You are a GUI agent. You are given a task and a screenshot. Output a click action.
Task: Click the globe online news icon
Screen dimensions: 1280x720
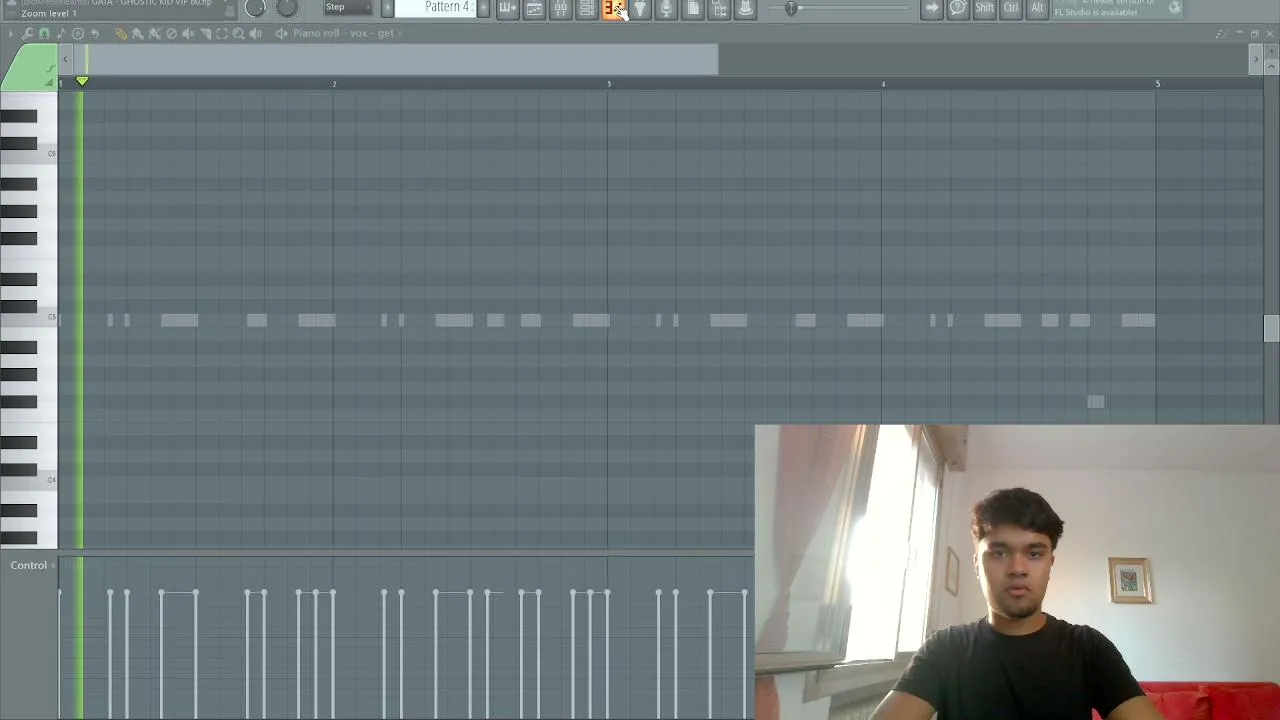(x=1175, y=8)
